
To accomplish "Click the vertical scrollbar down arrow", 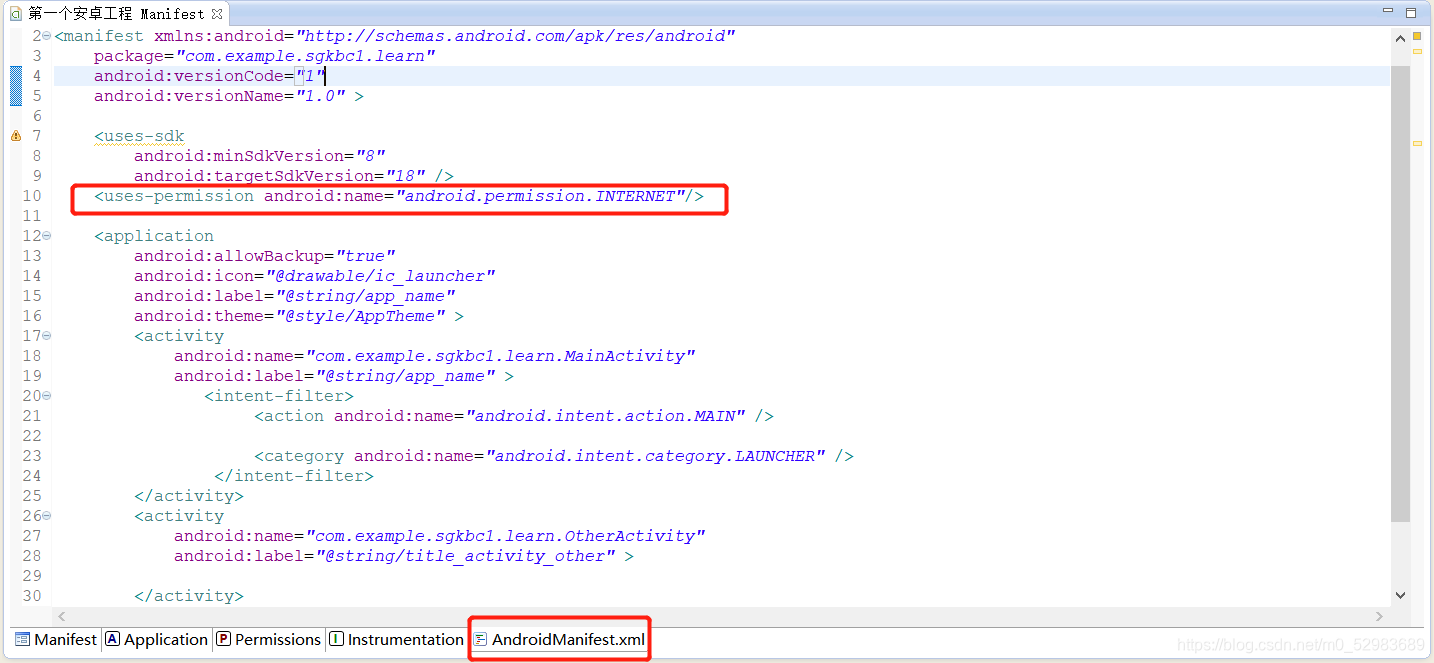I will pos(1400,595).
